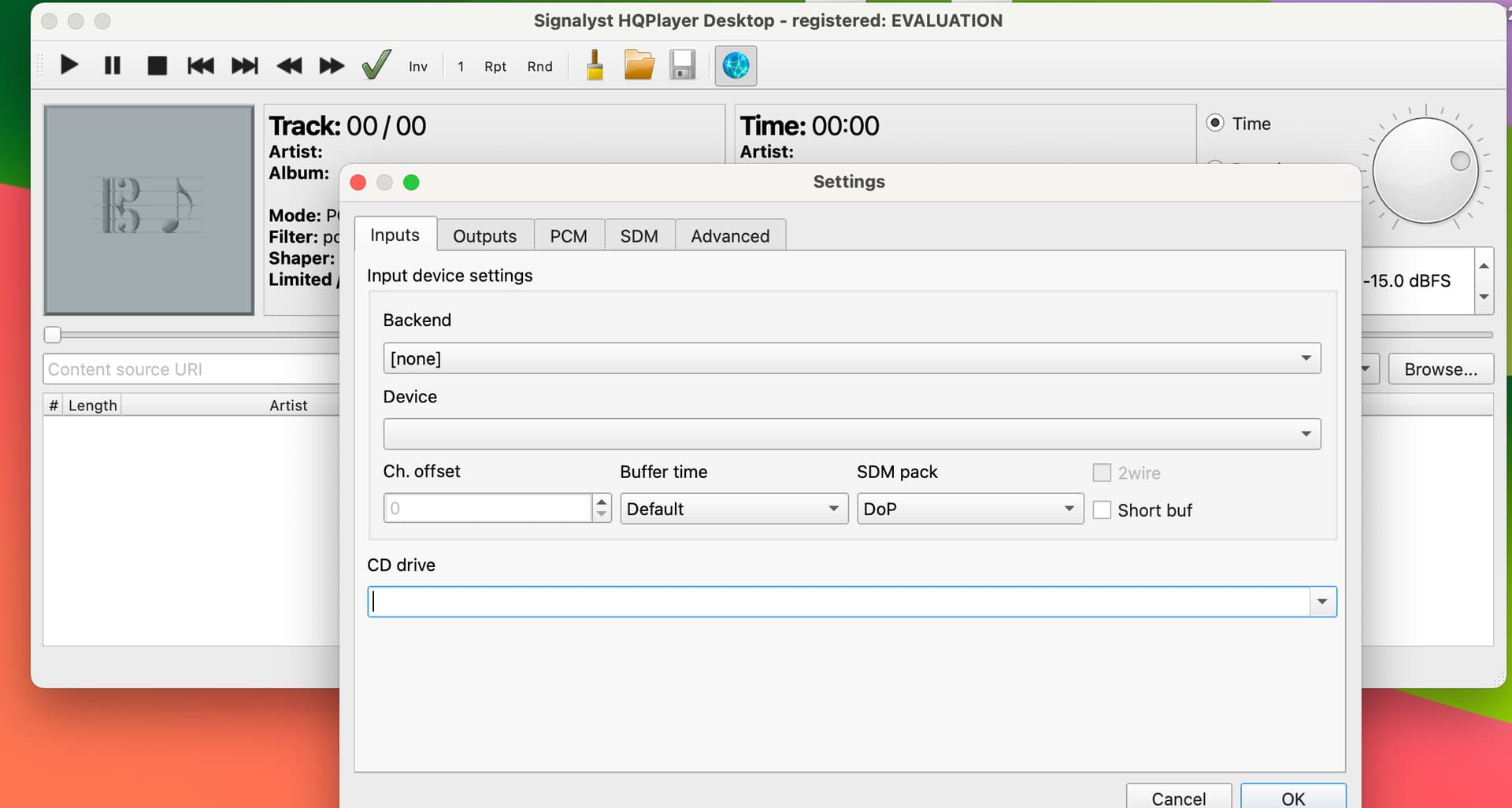Open the PCM settings tab
The width and height of the screenshot is (1512, 808).
click(569, 235)
